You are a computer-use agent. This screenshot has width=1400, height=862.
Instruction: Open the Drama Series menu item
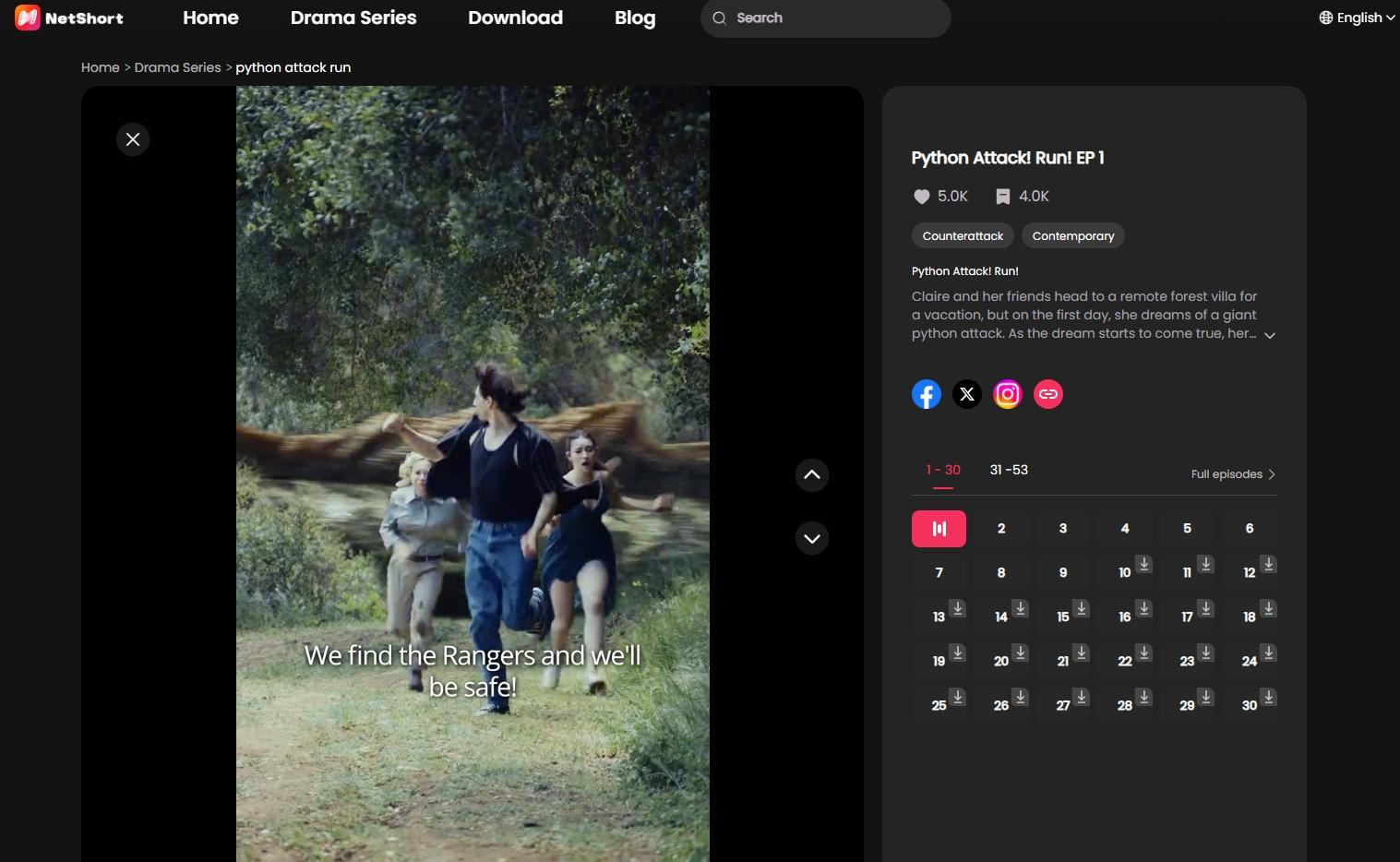353,18
